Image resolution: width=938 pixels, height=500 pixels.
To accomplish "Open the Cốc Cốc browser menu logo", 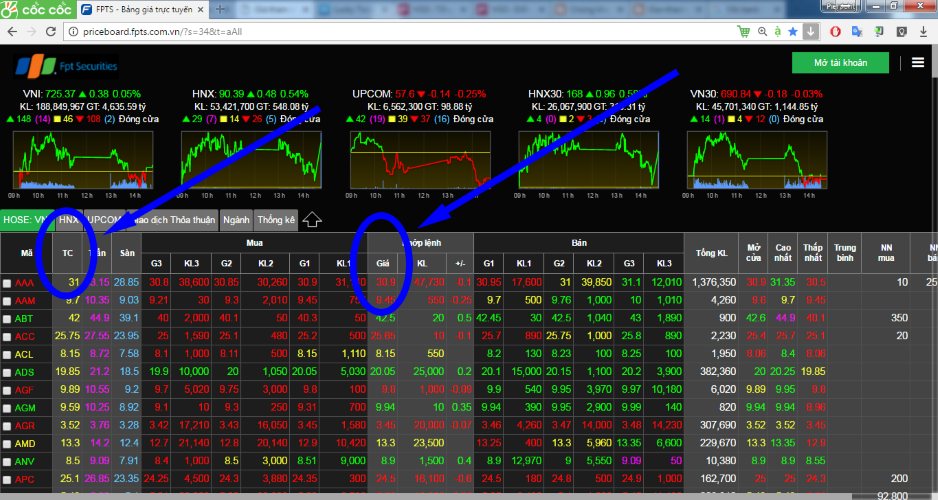I will click(37, 9).
